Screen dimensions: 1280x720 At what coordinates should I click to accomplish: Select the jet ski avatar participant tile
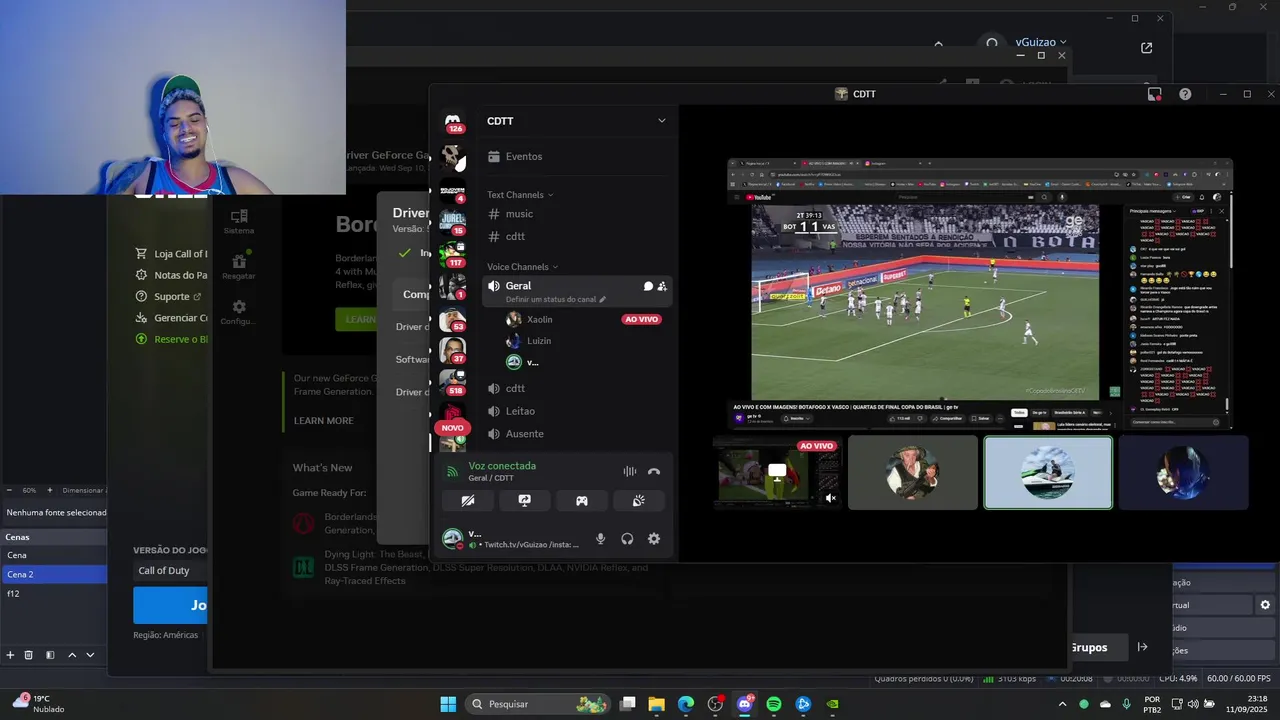1048,472
